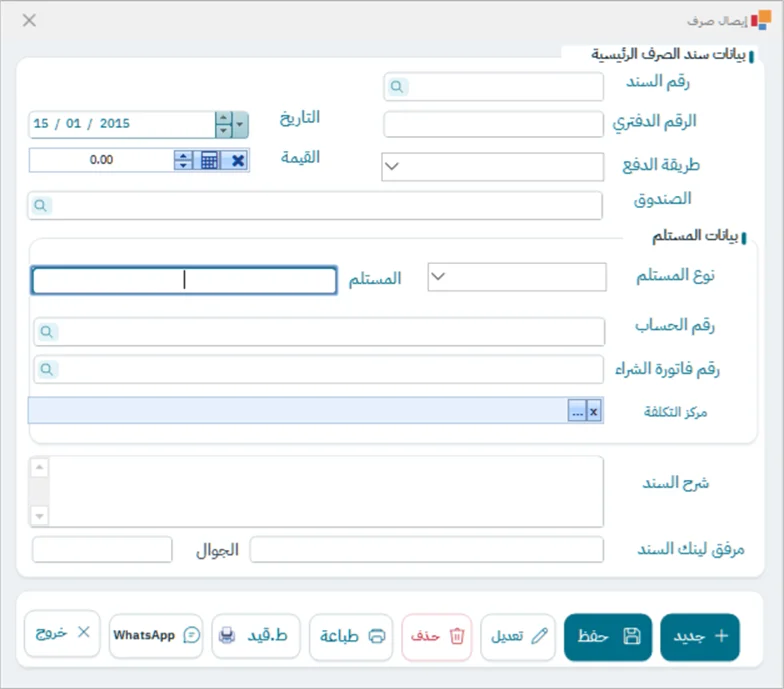Click the طباعة (print) button
The image size is (784, 689).
point(351,637)
